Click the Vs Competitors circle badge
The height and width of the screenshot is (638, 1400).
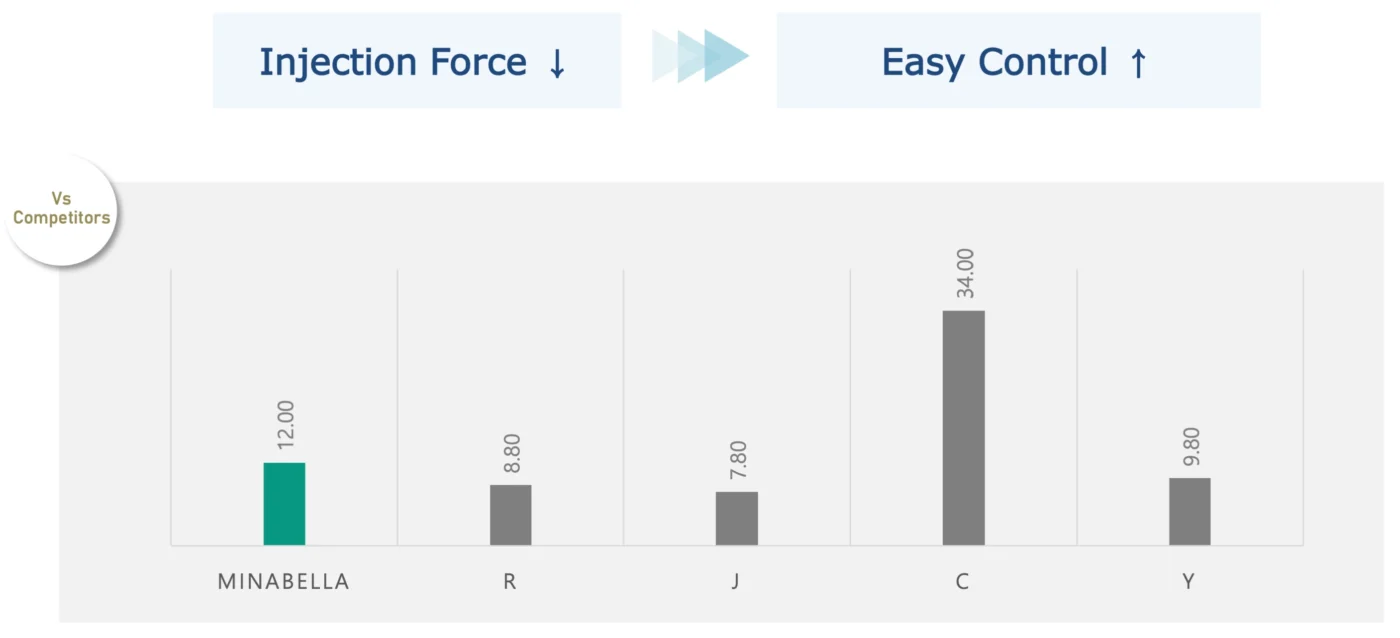(62, 209)
